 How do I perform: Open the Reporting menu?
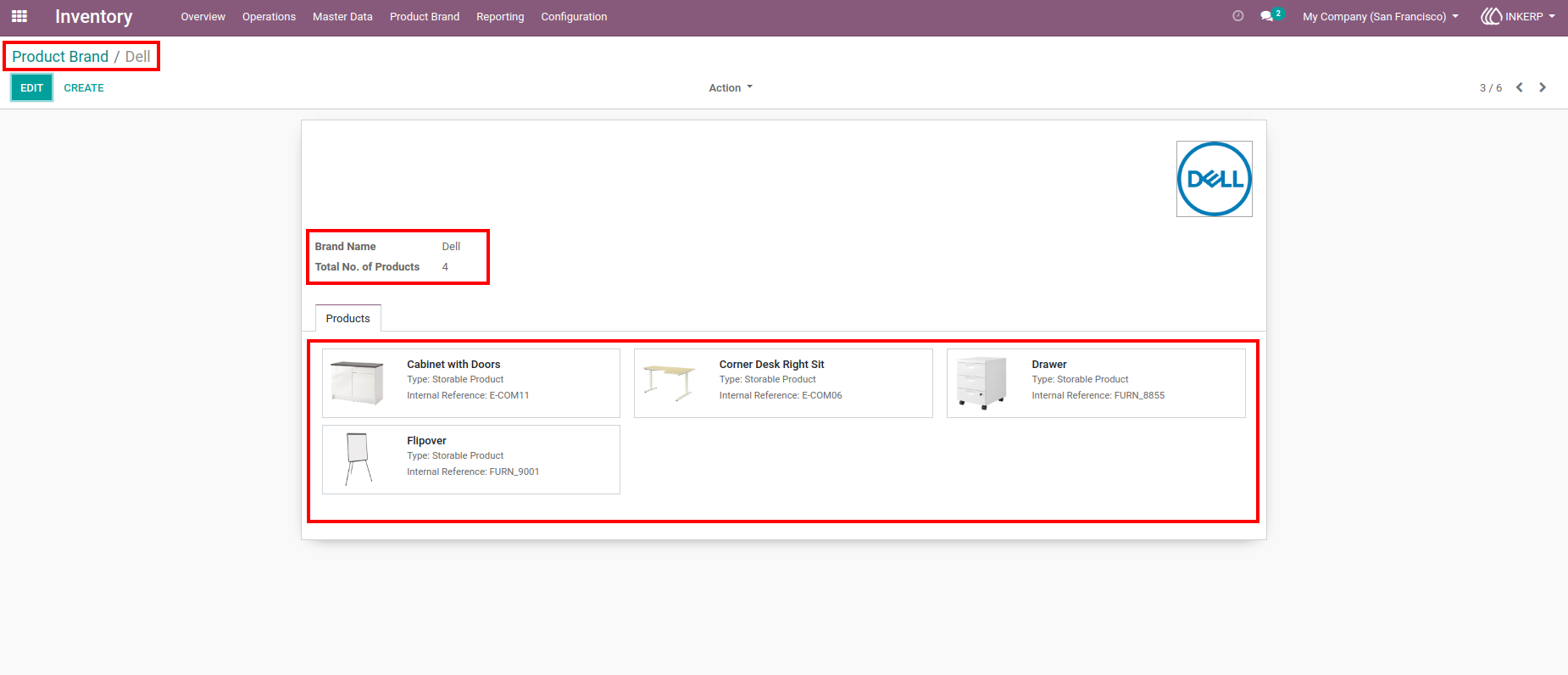tap(500, 16)
